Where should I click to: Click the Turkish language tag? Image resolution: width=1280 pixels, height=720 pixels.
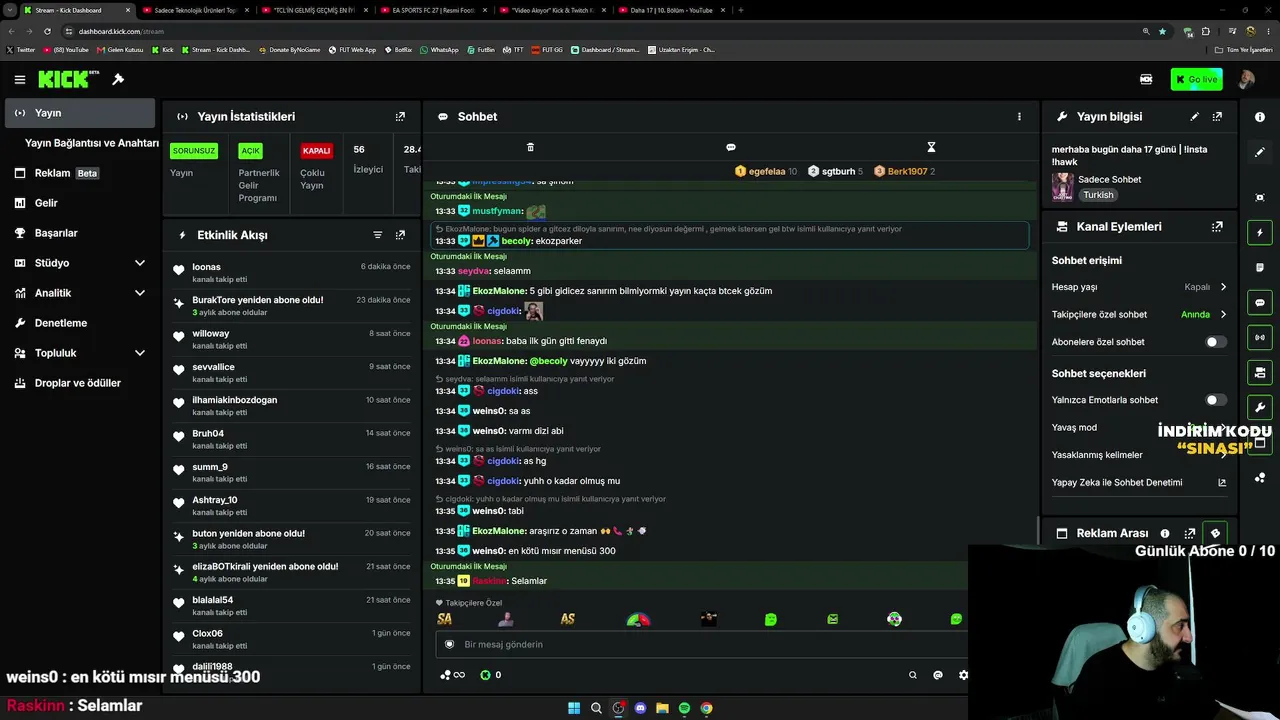[1098, 195]
